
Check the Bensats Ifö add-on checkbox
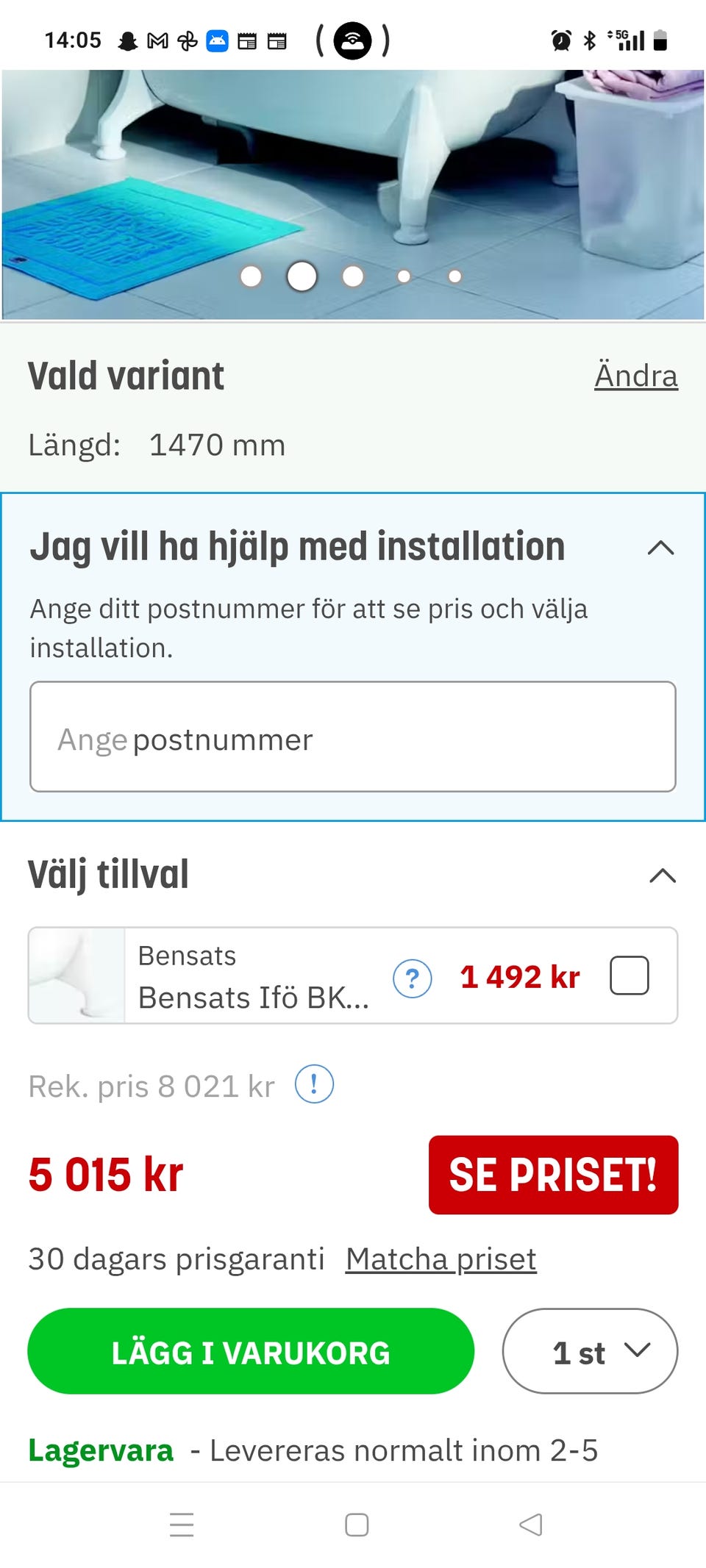pyautogui.click(x=630, y=975)
